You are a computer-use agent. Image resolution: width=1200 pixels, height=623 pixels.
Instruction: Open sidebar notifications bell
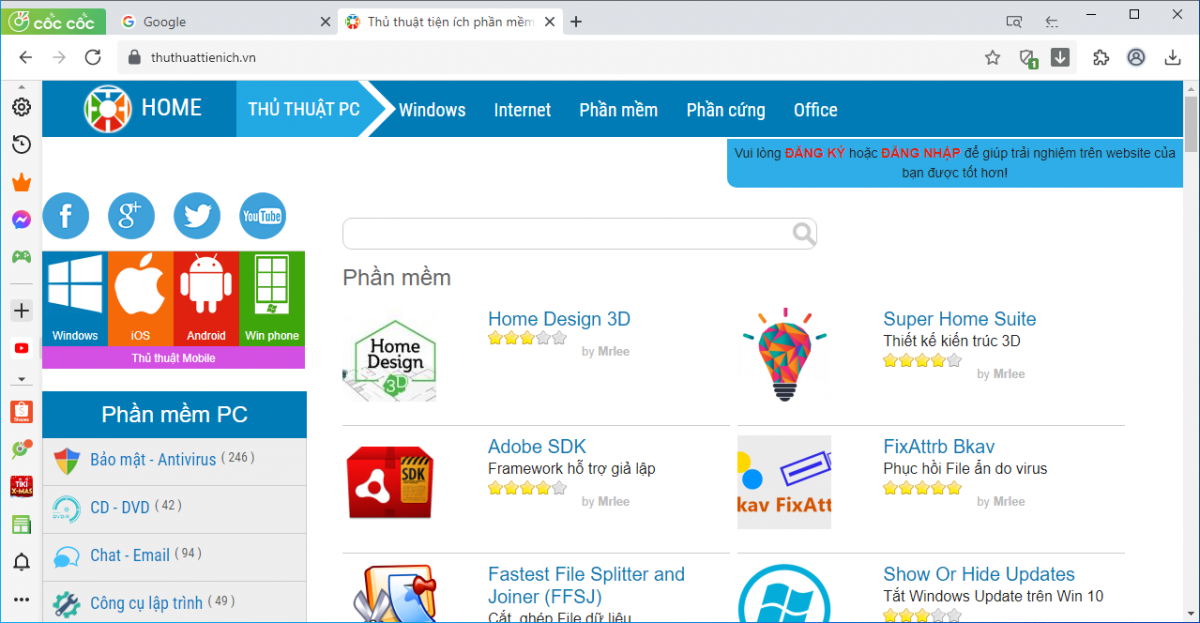[x=21, y=562]
